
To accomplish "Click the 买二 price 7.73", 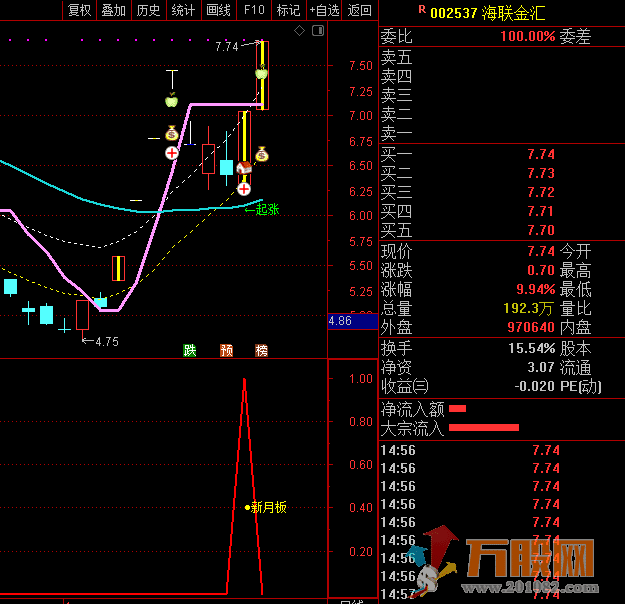I will [x=541, y=173].
